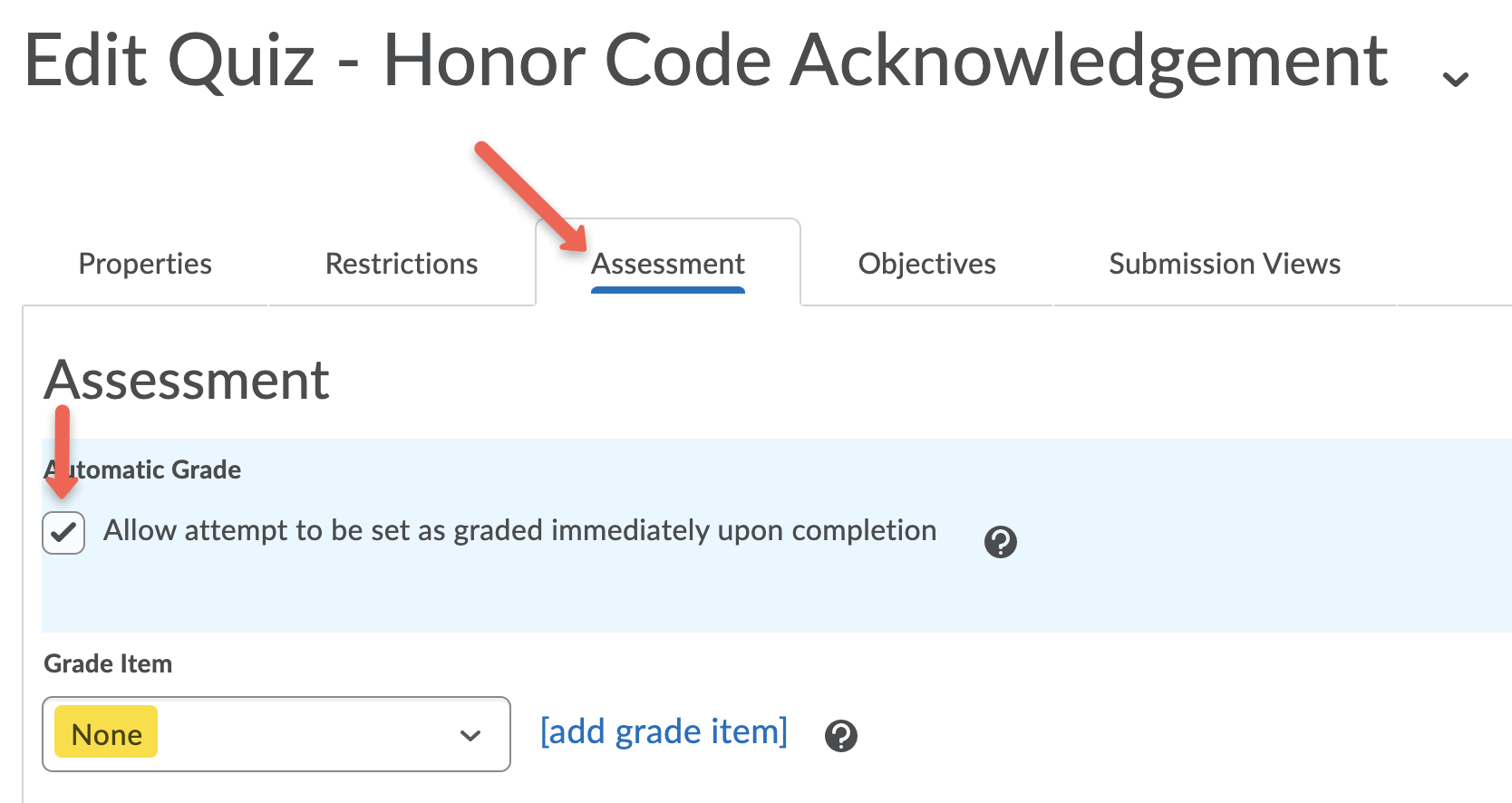This screenshot has width=1512, height=803.
Task: Switch to the Restrictions tab
Action: 402,264
